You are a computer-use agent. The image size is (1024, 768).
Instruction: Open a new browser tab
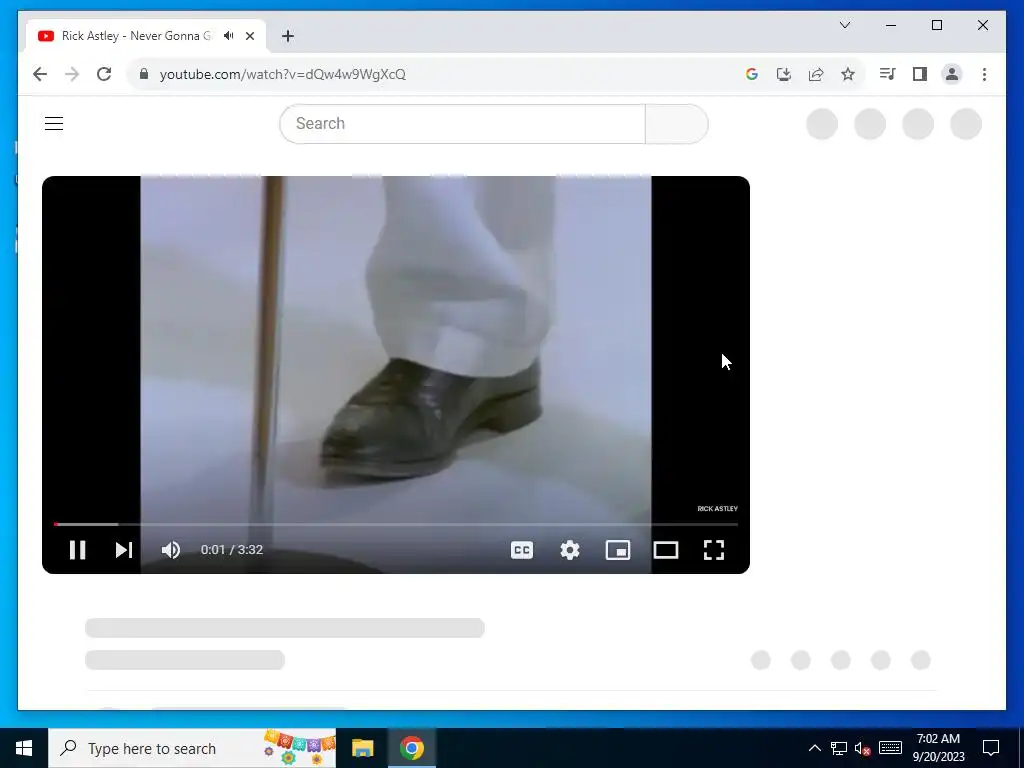coord(288,36)
